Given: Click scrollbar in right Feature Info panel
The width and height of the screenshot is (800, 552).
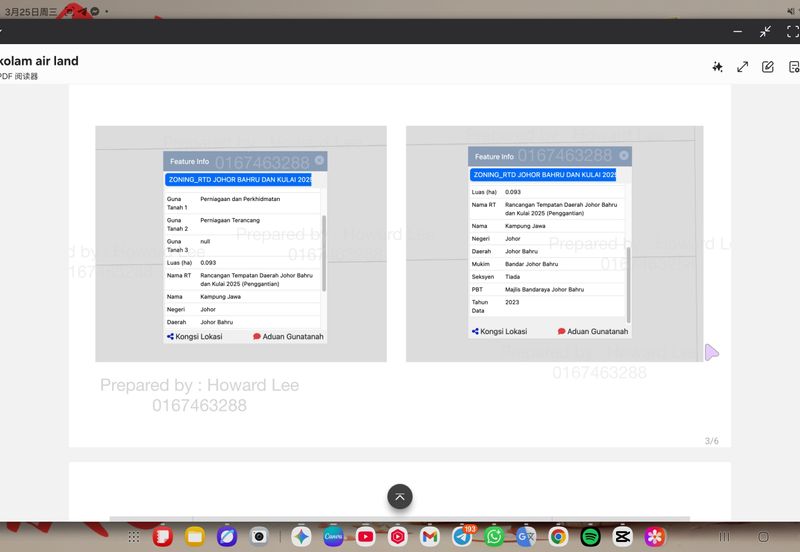Looking at the screenshot, I should pos(628,283).
